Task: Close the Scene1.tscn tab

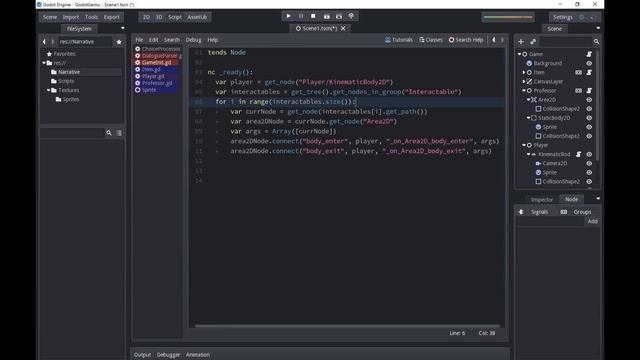Action: [x=343, y=29]
